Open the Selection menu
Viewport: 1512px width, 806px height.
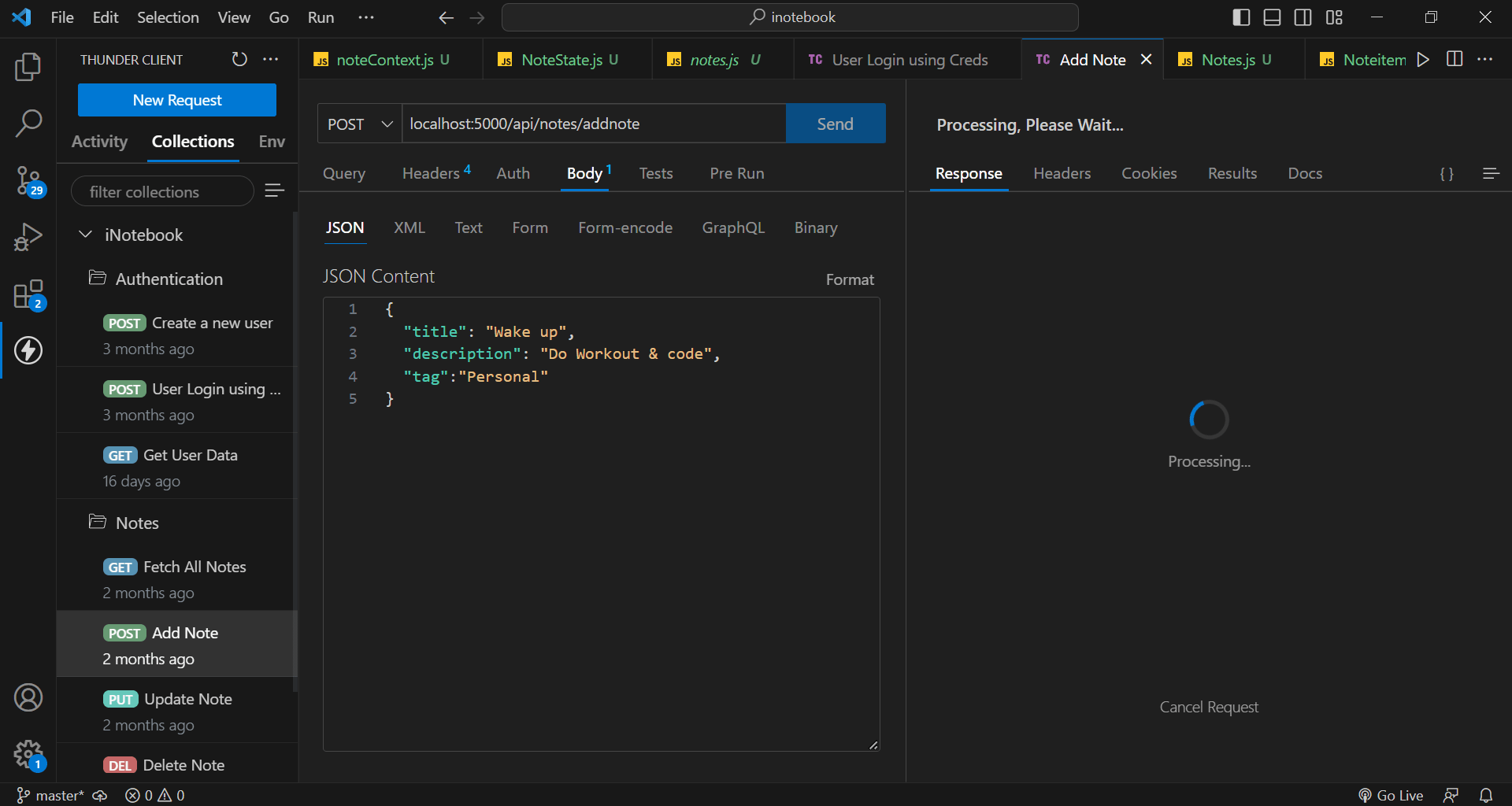coord(168,17)
